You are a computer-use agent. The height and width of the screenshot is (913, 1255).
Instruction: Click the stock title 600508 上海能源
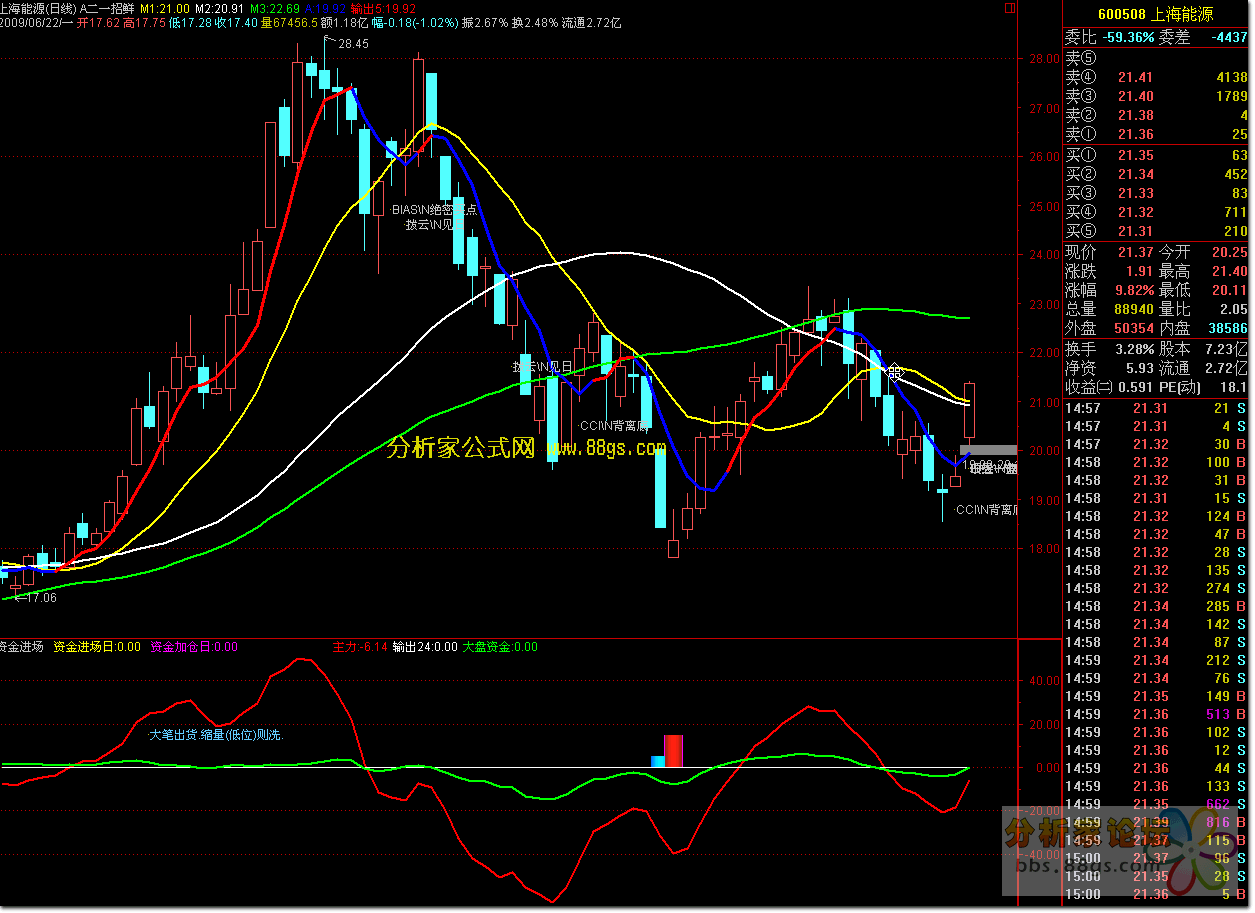click(1156, 14)
